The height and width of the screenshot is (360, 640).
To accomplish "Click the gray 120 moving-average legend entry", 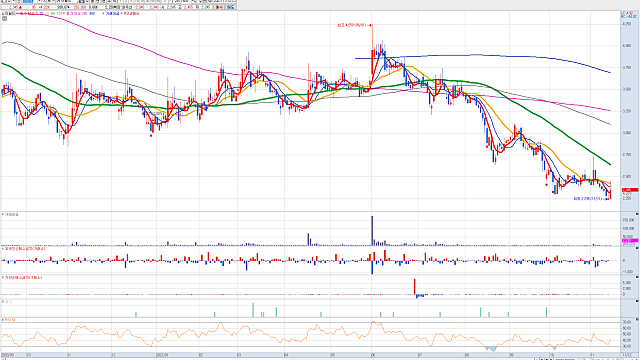I will (59, 13).
